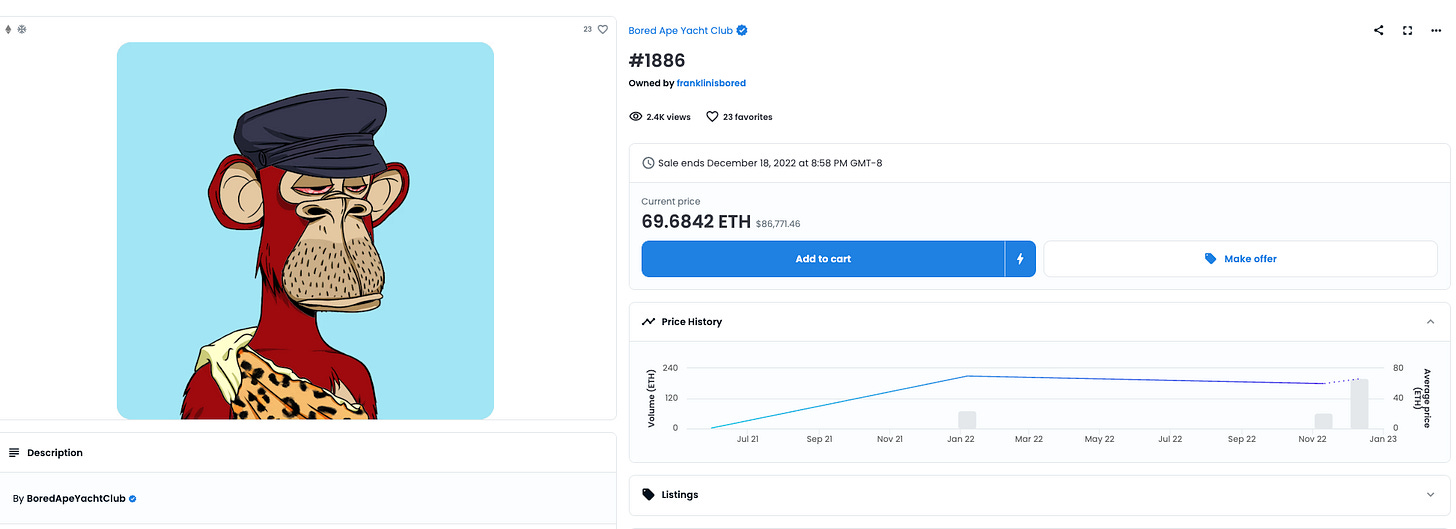Viewport: 1456px width, 529px height.
Task: Open the share icon menu
Action: tap(1379, 31)
